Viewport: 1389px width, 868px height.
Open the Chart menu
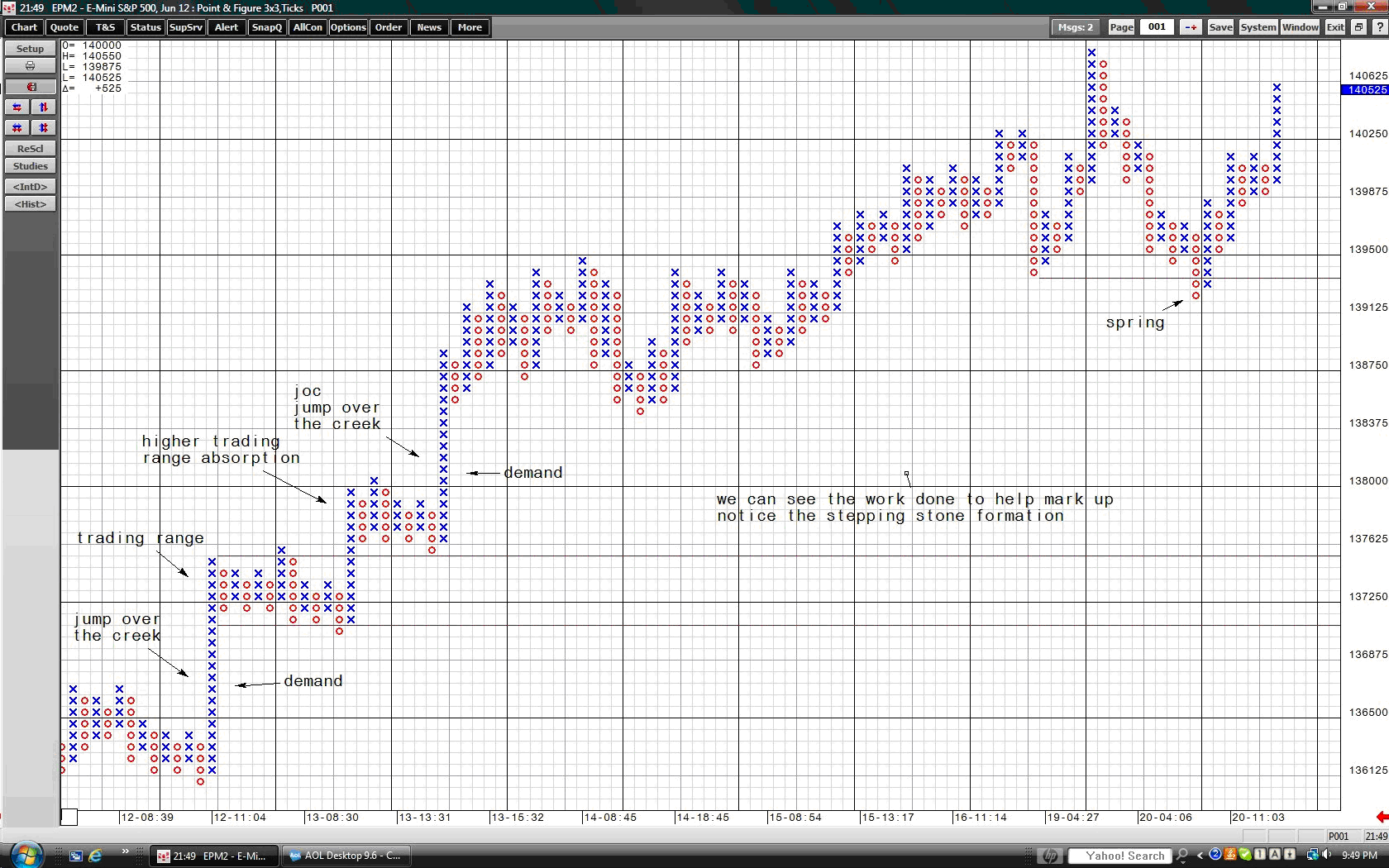click(x=24, y=27)
